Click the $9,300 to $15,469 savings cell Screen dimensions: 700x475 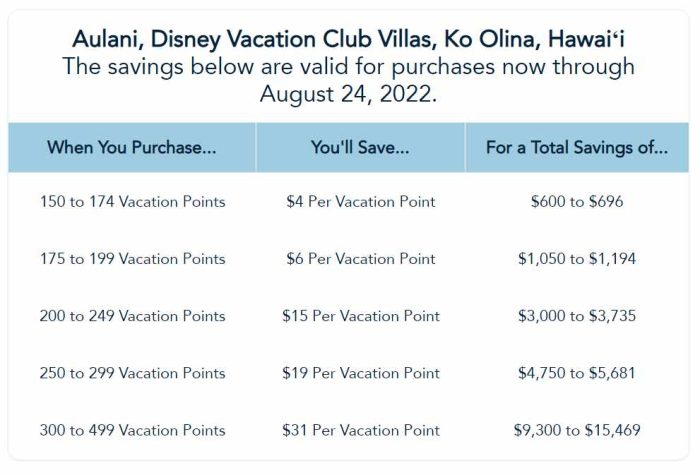pos(577,430)
